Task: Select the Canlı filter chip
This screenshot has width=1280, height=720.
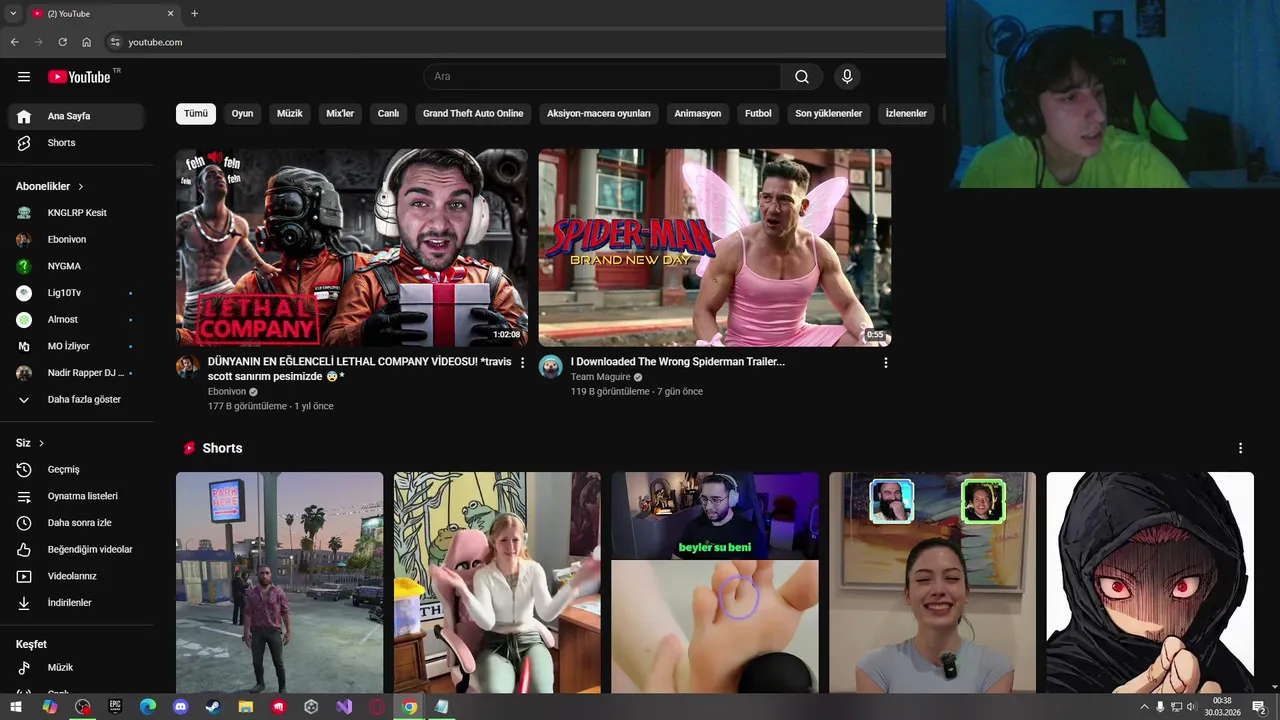Action: tap(388, 114)
